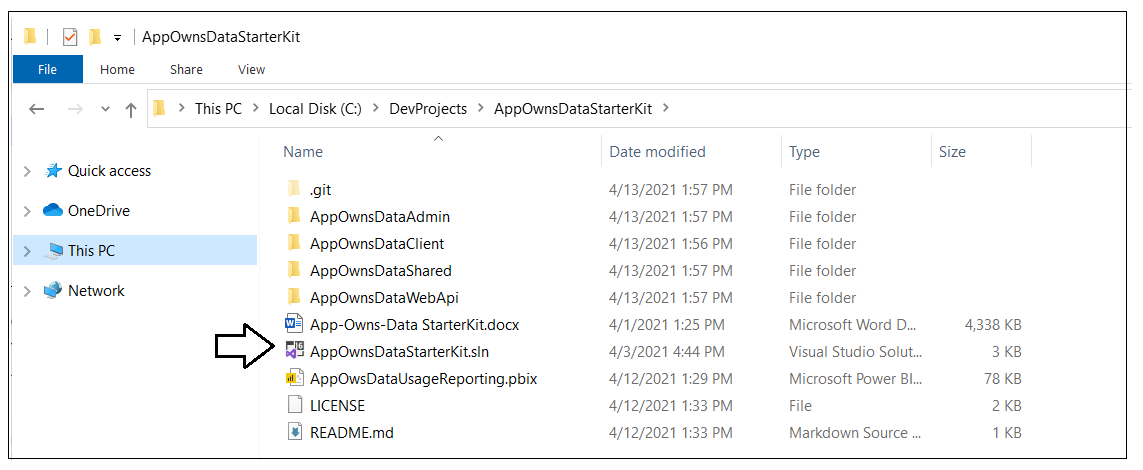Select Local Disk (C:) breadcrumb

tap(316, 109)
